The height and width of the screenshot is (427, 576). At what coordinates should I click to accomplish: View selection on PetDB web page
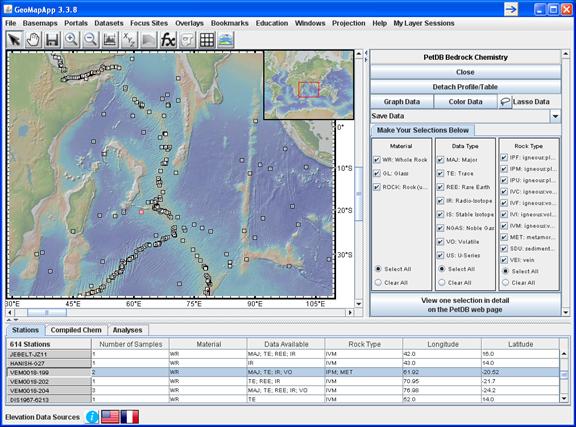pyautogui.click(x=465, y=305)
